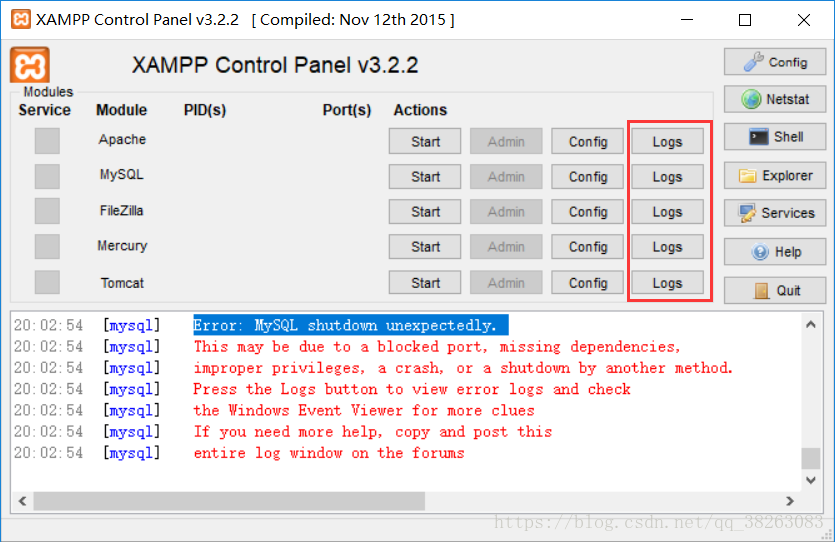Viewport: 835px width, 542px height.
Task: Click log line "the Windows Event Viewer"
Action: coord(364,410)
